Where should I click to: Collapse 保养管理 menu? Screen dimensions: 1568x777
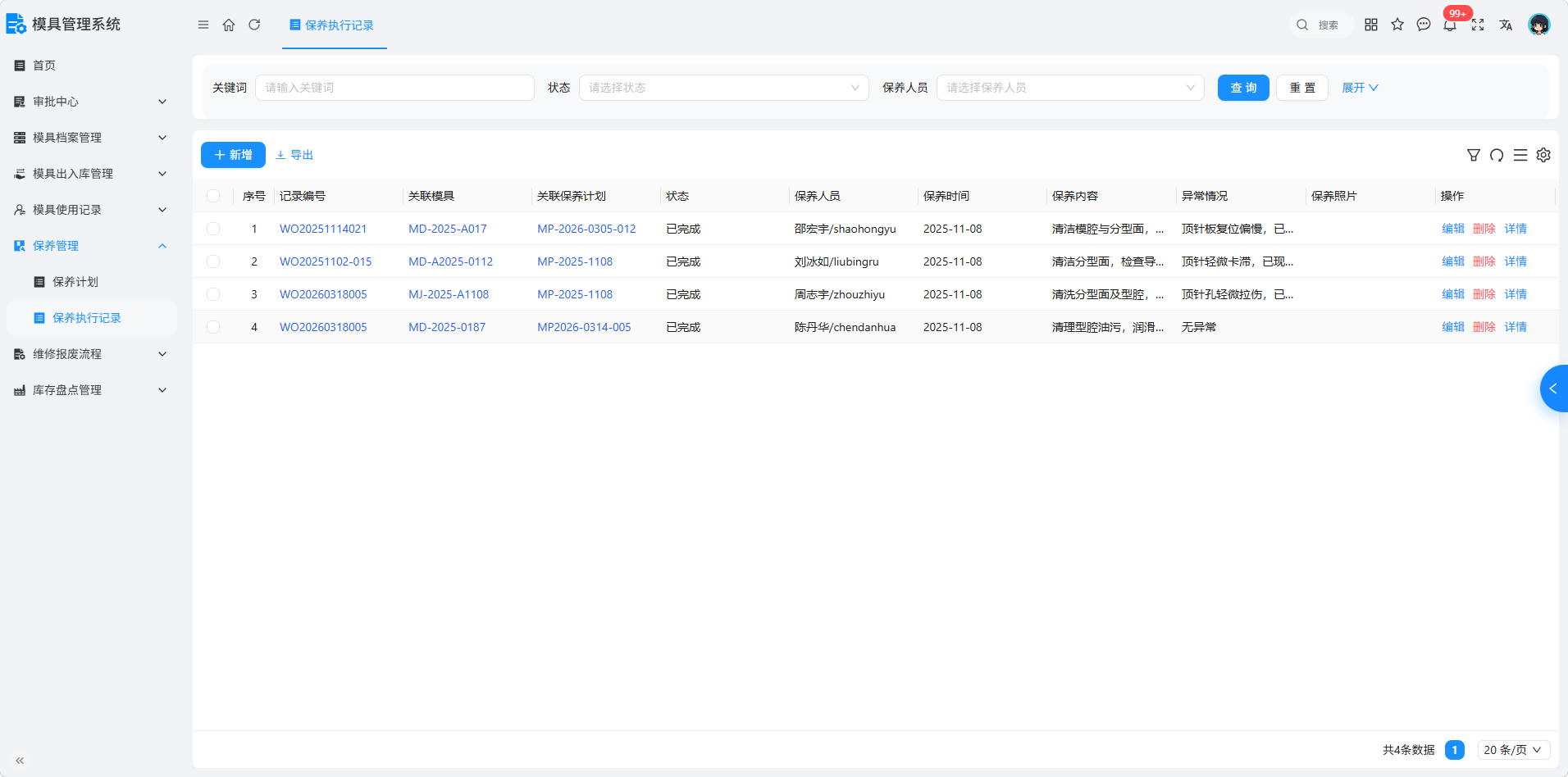click(x=91, y=246)
